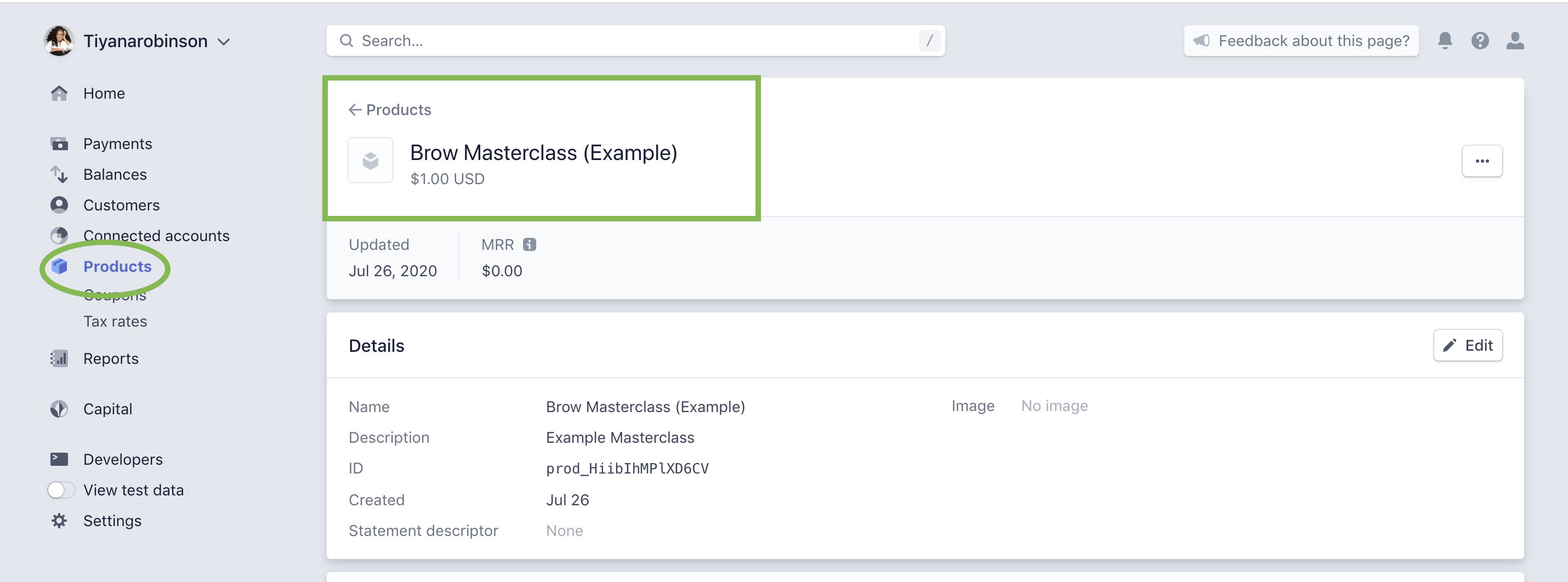Go to Customers section
The width and height of the screenshot is (1568, 582).
[121, 205]
